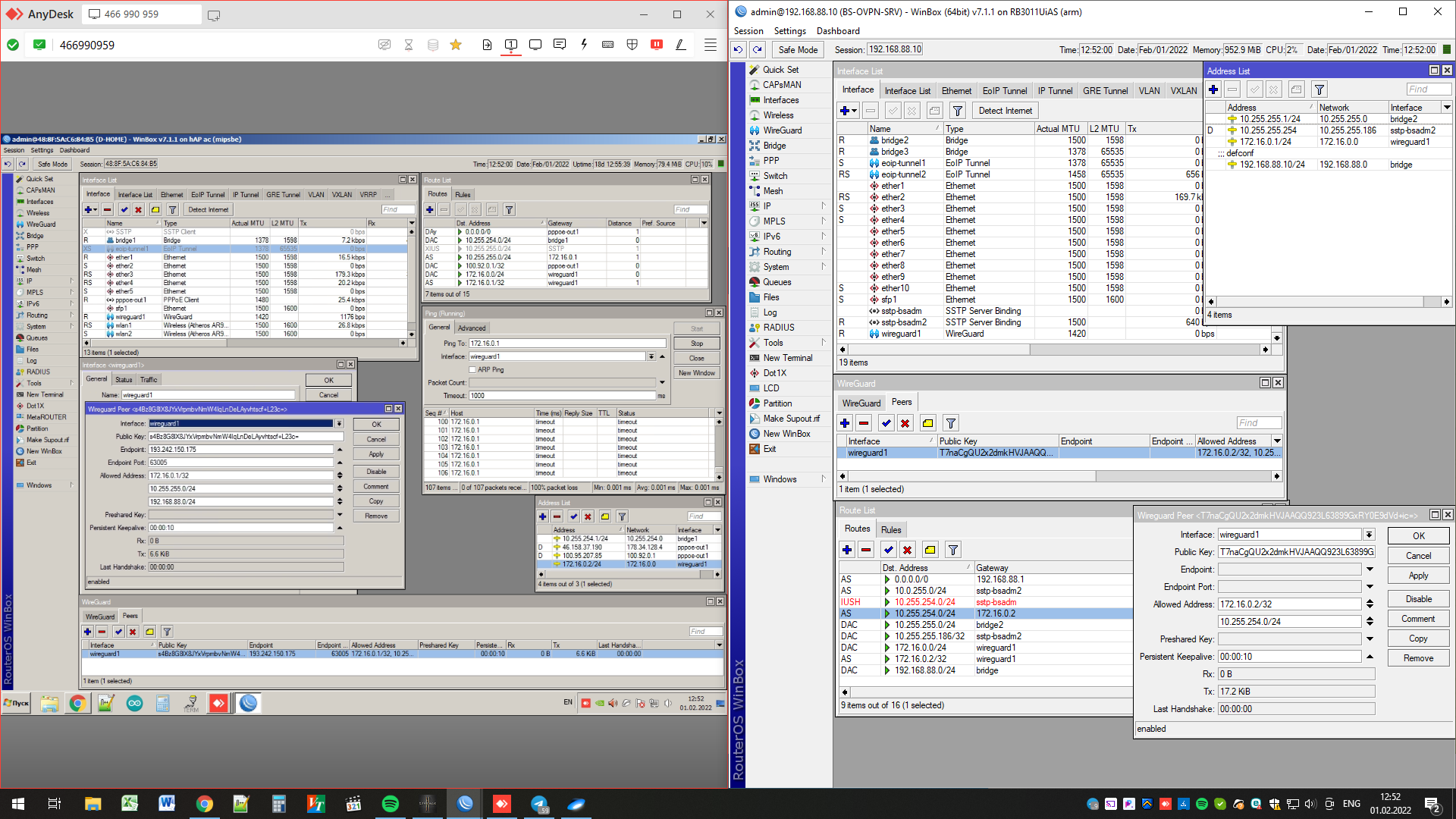Screen dimensions: 1456x819
Task: Enable selected route with blue check in right Route List
Action: (x=889, y=550)
